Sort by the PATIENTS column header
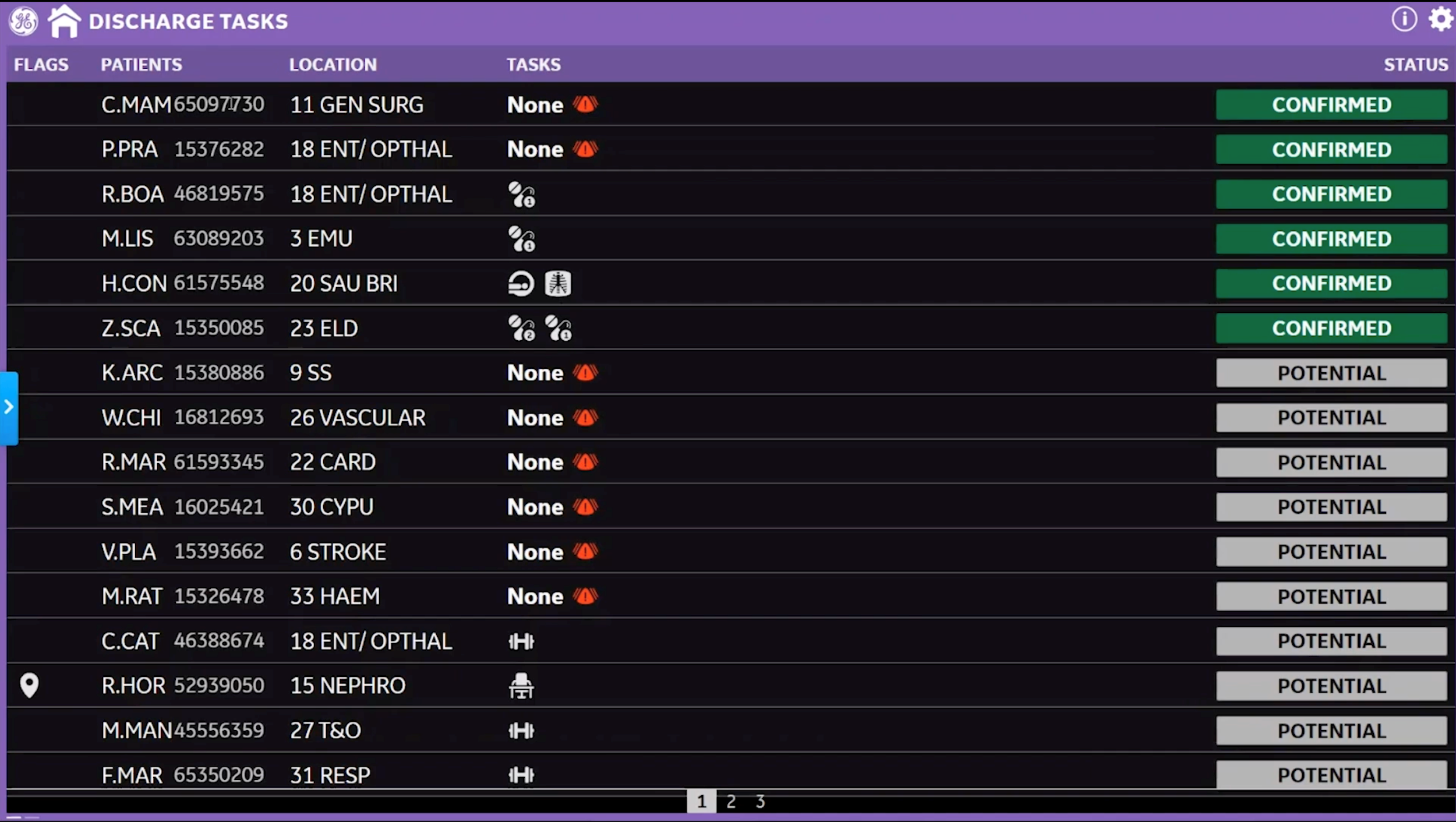 pos(141,65)
